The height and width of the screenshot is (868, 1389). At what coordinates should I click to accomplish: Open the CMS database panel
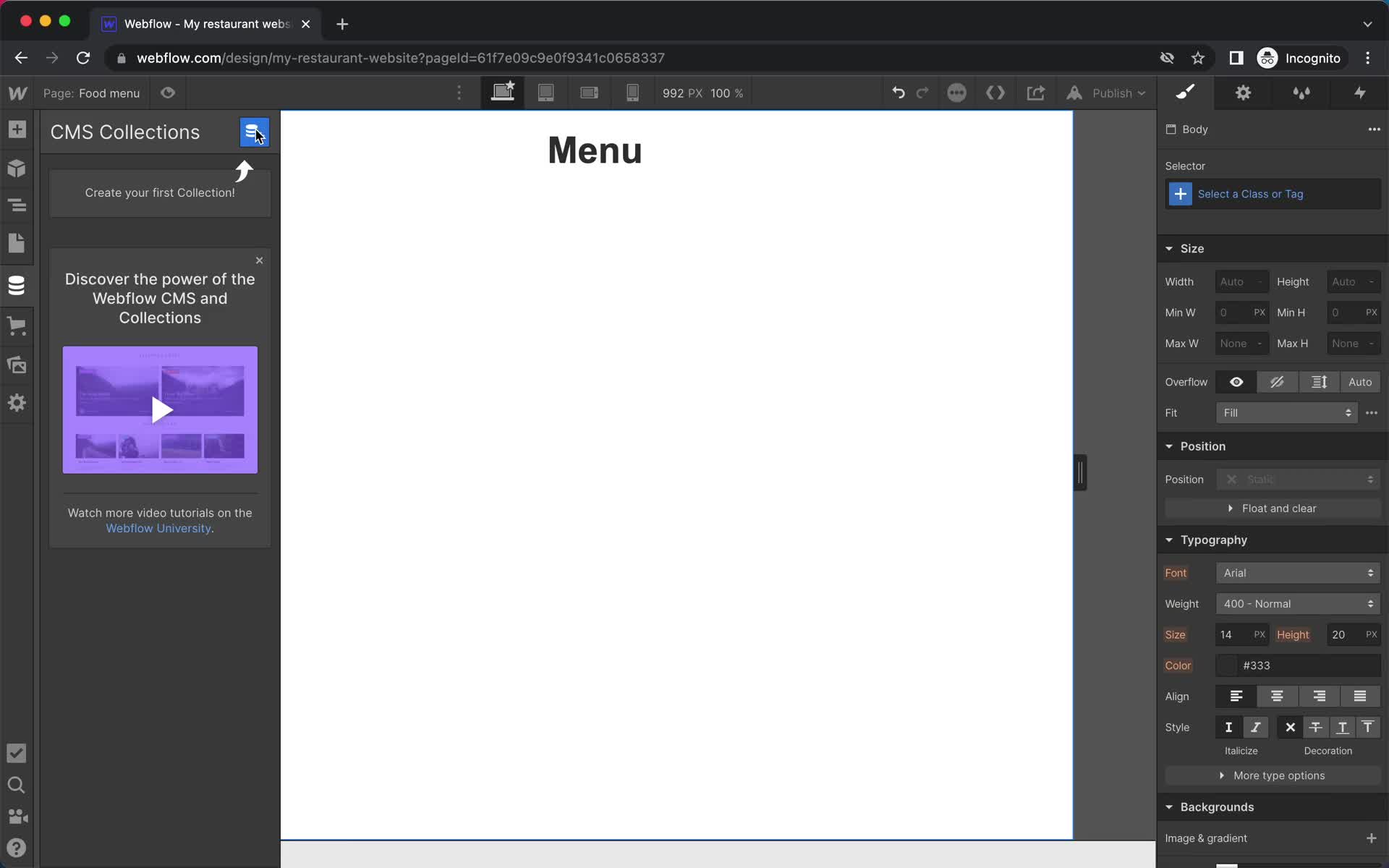pos(17,285)
